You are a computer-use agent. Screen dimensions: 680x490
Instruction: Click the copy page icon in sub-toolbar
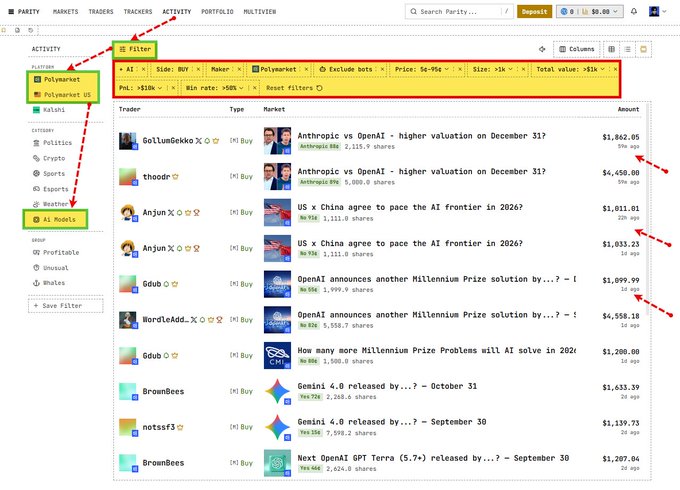(17, 30)
